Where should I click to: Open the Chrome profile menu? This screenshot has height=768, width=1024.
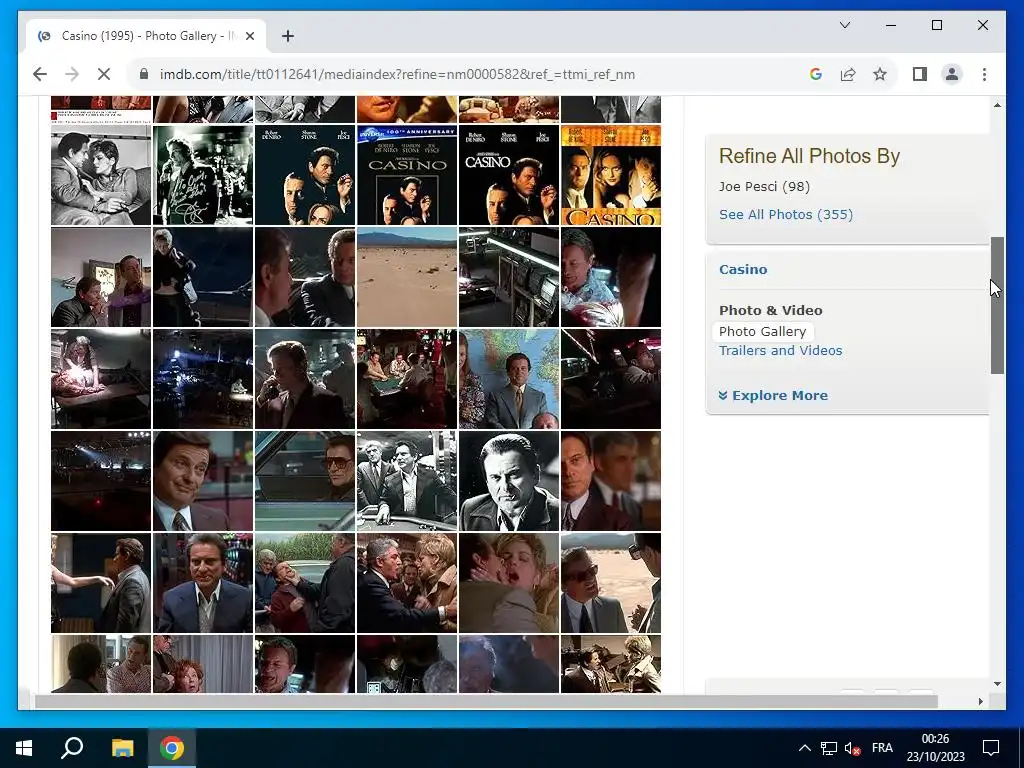click(x=952, y=74)
